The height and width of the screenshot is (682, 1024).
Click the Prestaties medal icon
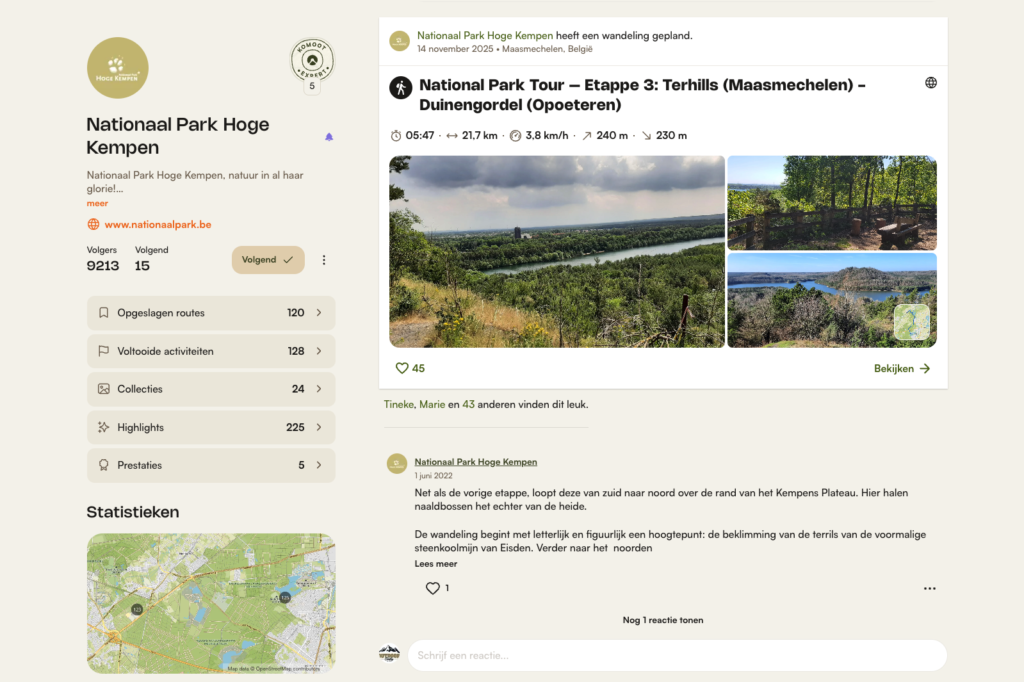coord(103,465)
